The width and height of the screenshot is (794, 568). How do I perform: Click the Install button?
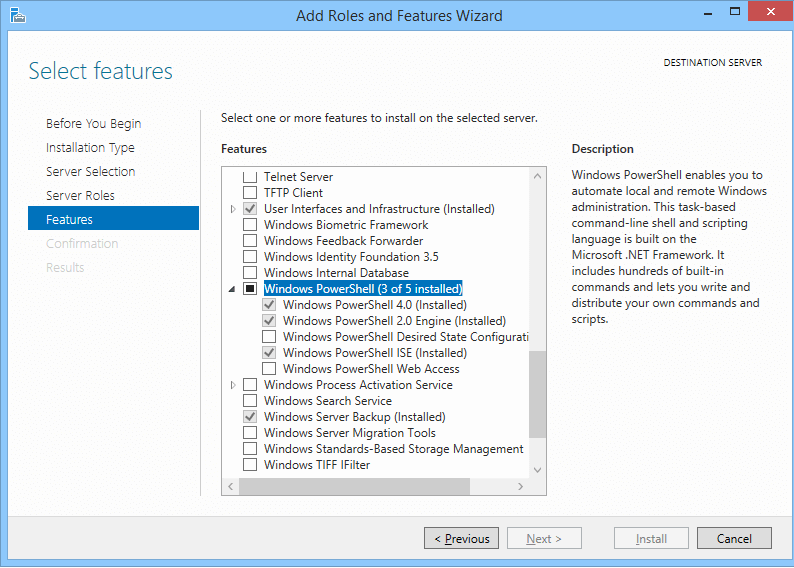click(x=651, y=538)
